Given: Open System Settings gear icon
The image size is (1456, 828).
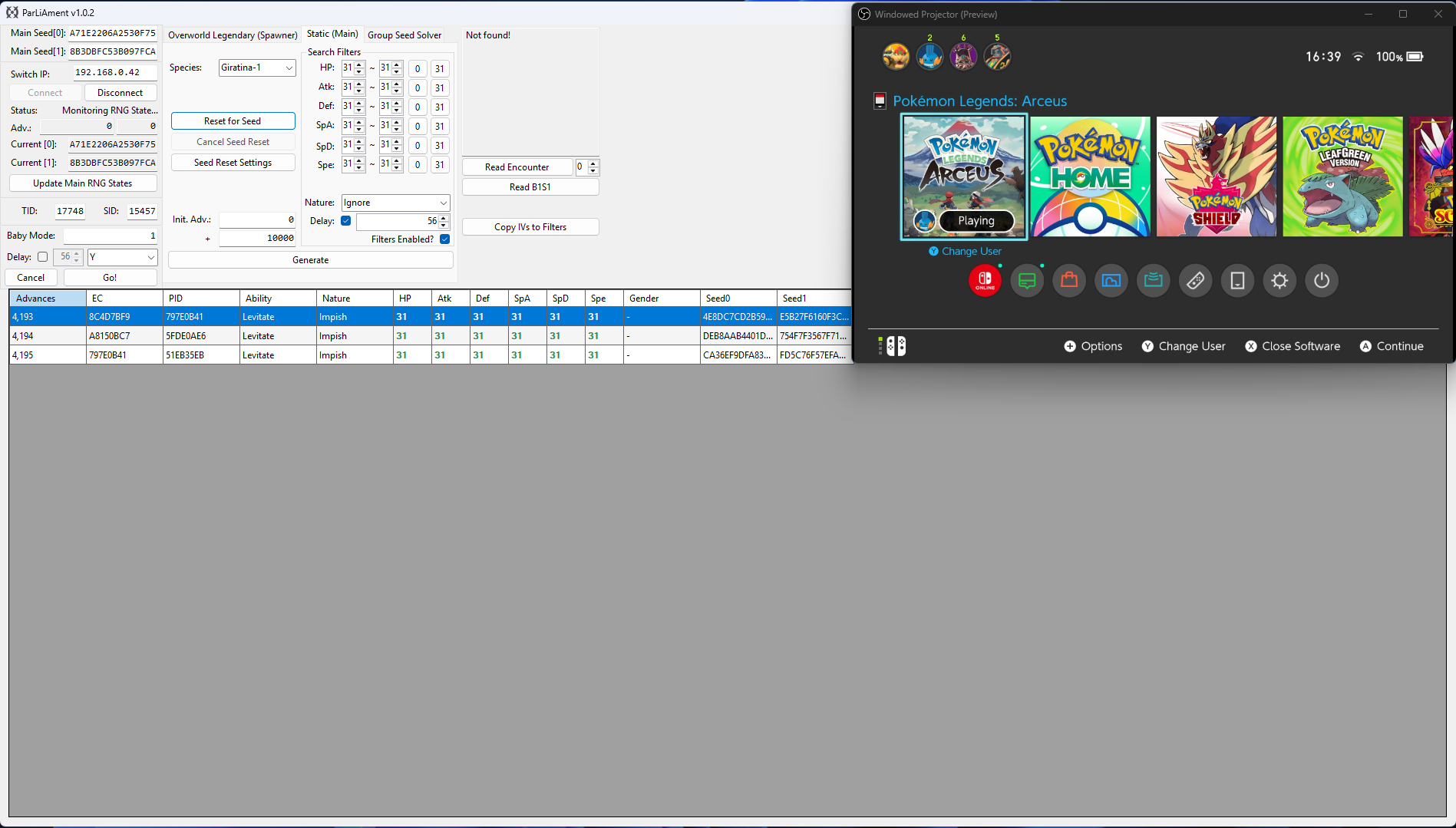Looking at the screenshot, I should coord(1279,281).
